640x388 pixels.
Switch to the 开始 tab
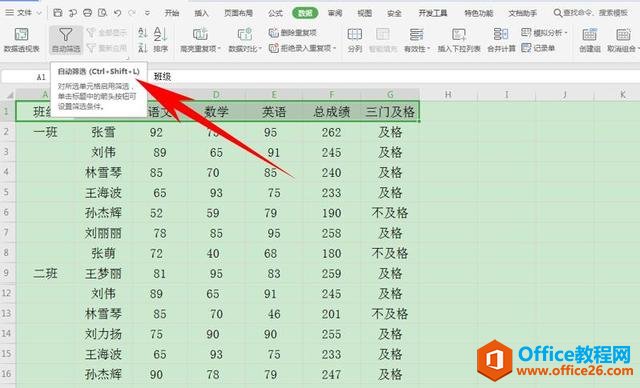[172, 13]
